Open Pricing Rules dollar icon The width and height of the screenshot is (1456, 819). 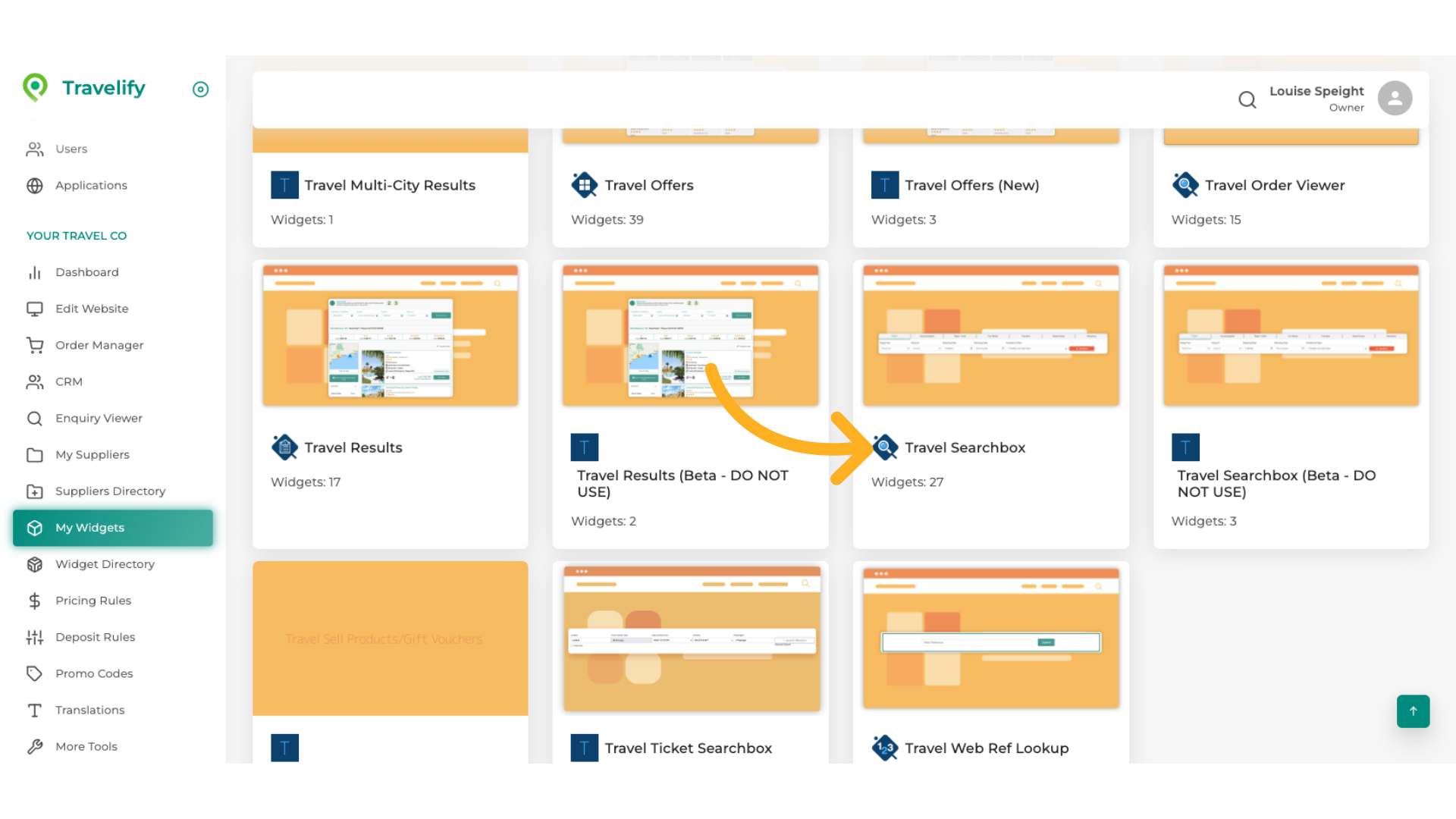pyautogui.click(x=35, y=601)
